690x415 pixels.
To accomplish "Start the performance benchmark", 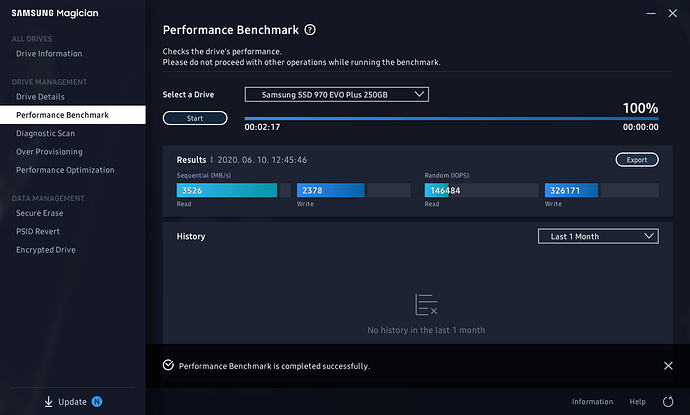I will coord(195,118).
